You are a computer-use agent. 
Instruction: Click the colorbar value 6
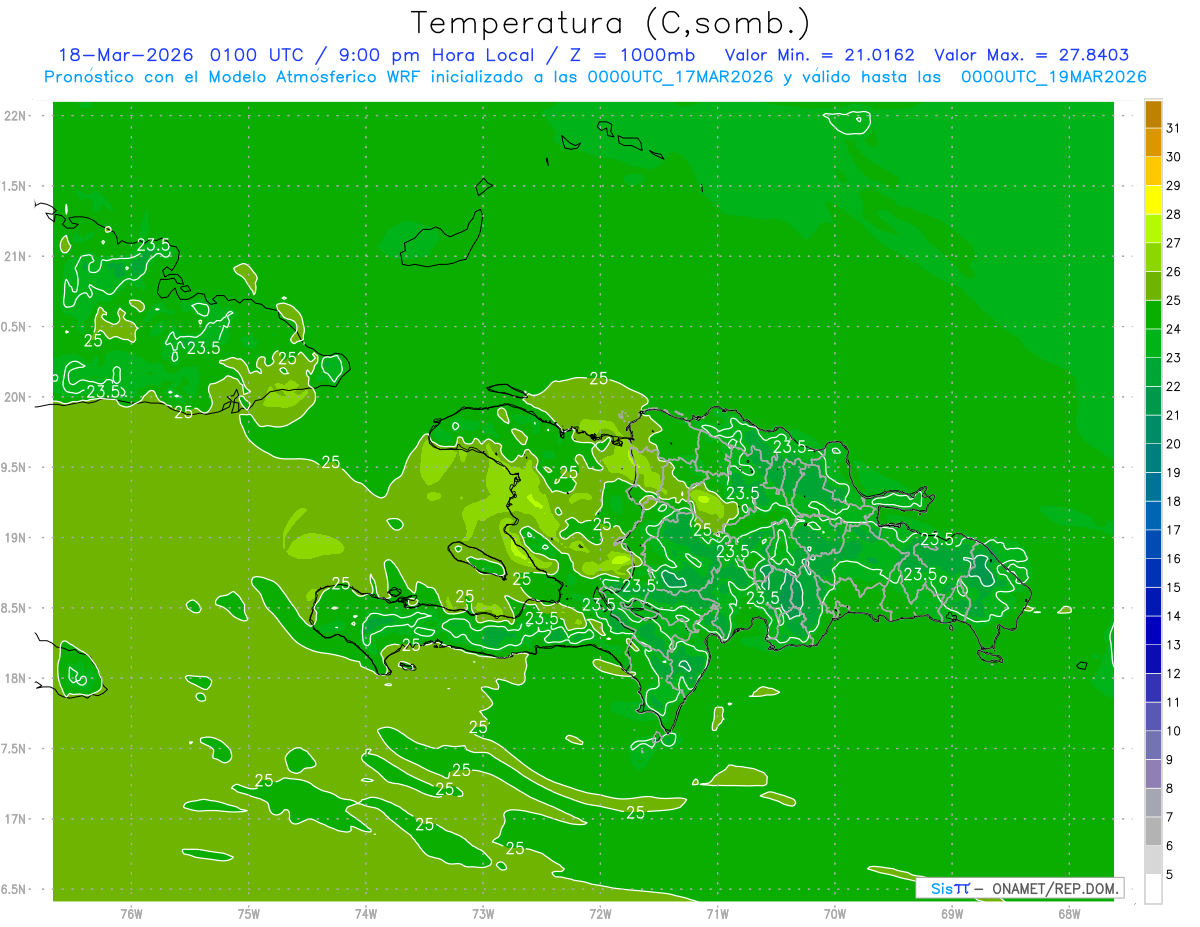point(1170,846)
